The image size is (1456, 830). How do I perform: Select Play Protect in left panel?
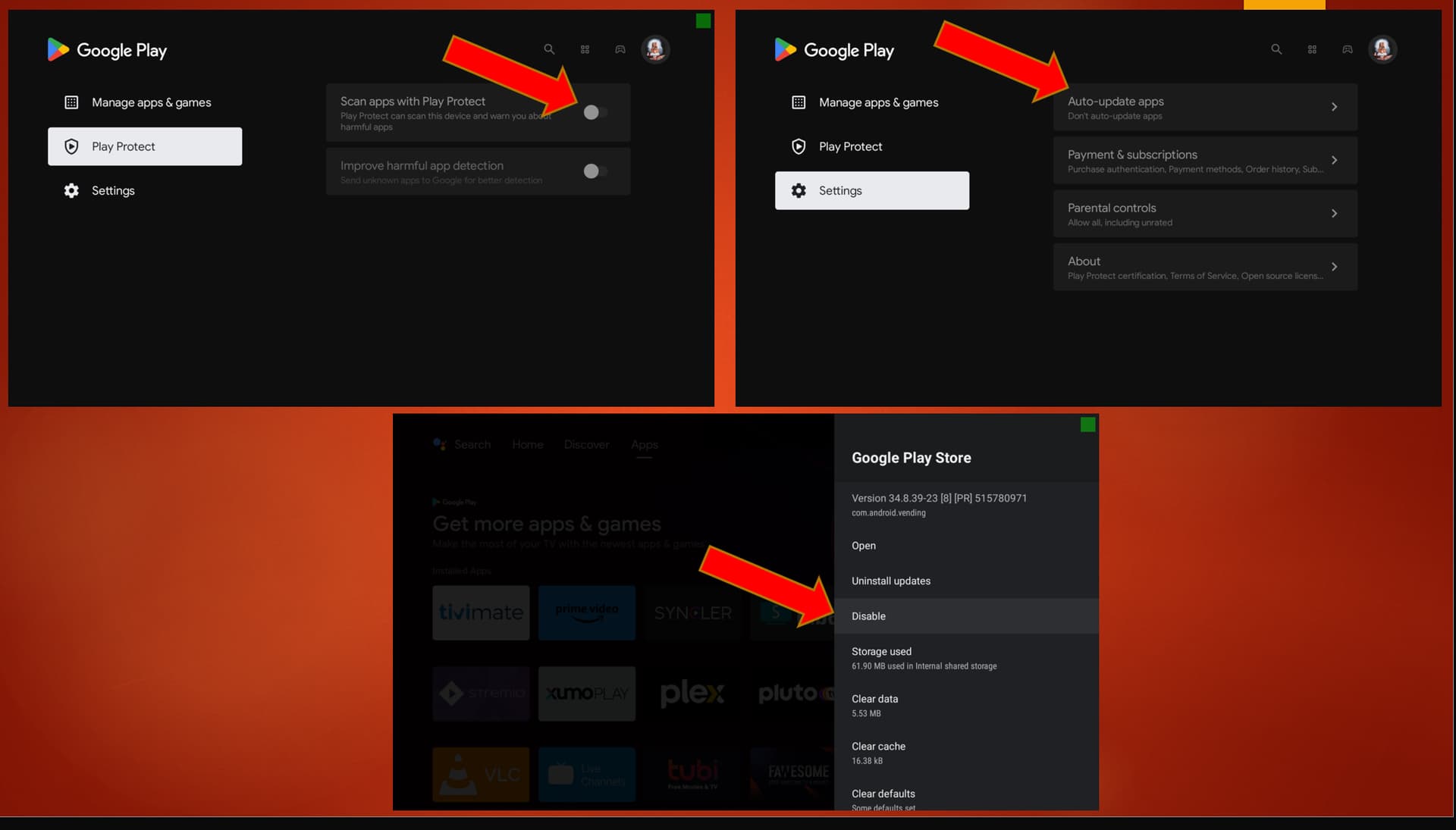tap(145, 146)
